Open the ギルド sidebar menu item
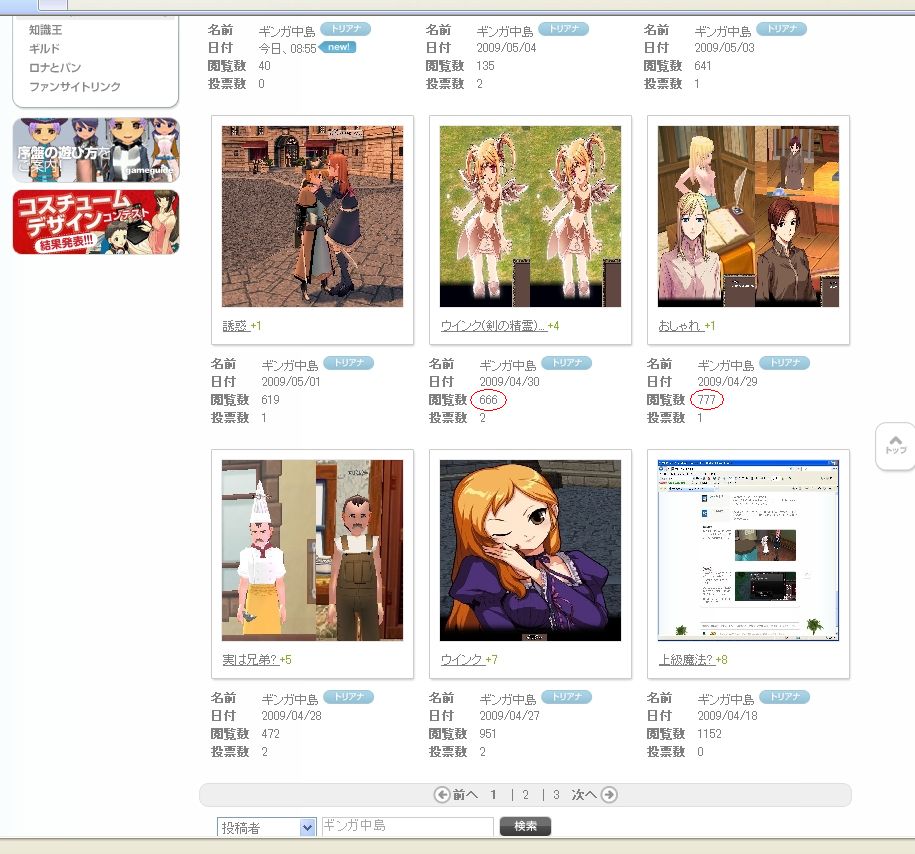915x854 pixels. pyautogui.click(x=44, y=49)
